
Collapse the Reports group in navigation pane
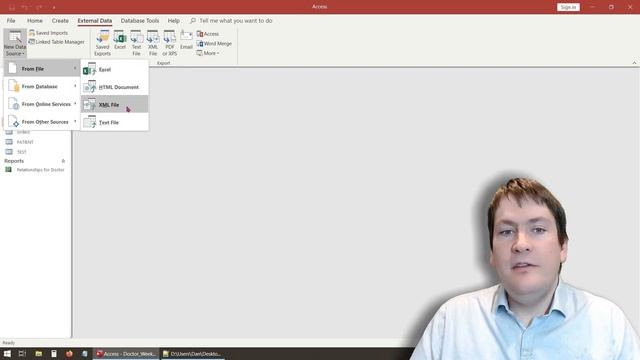(x=63, y=161)
